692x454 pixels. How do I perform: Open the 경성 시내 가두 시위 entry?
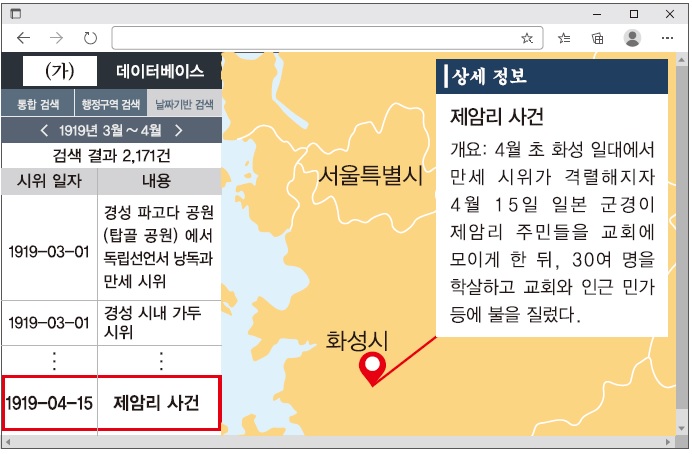157,322
